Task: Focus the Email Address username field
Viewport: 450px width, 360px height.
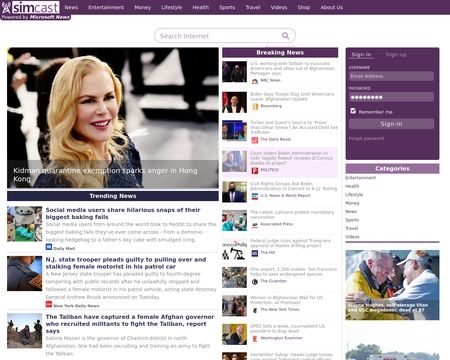Action: pyautogui.click(x=391, y=76)
